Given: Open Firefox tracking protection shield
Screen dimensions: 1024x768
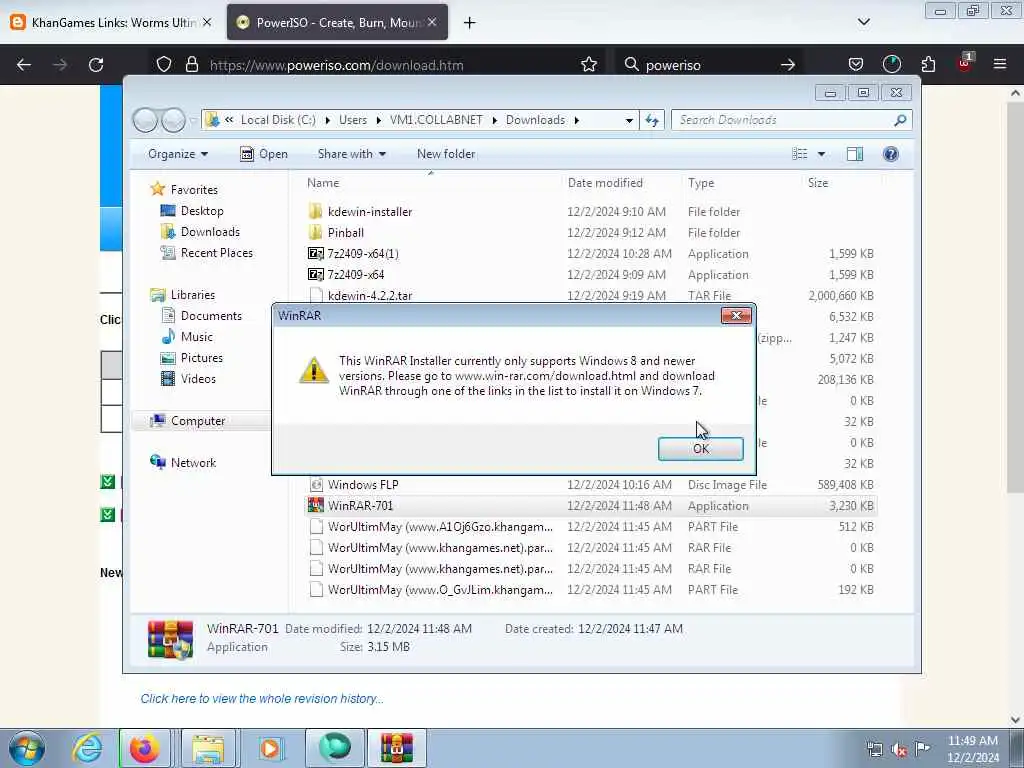Looking at the screenshot, I should tap(164, 65).
